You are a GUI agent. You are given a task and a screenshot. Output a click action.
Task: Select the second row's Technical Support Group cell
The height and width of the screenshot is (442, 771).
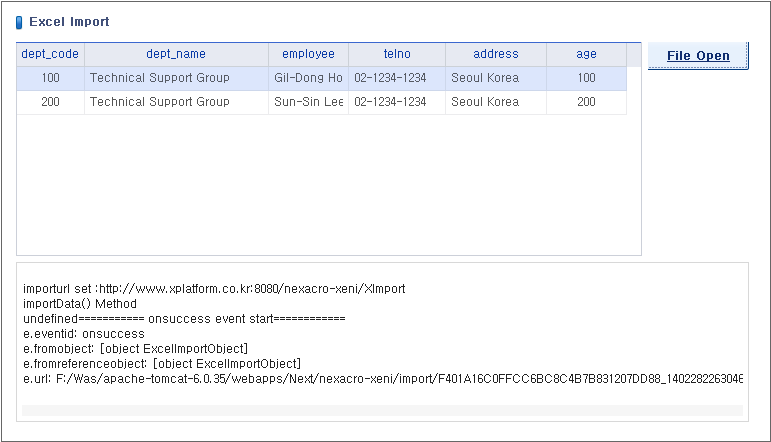pos(176,102)
